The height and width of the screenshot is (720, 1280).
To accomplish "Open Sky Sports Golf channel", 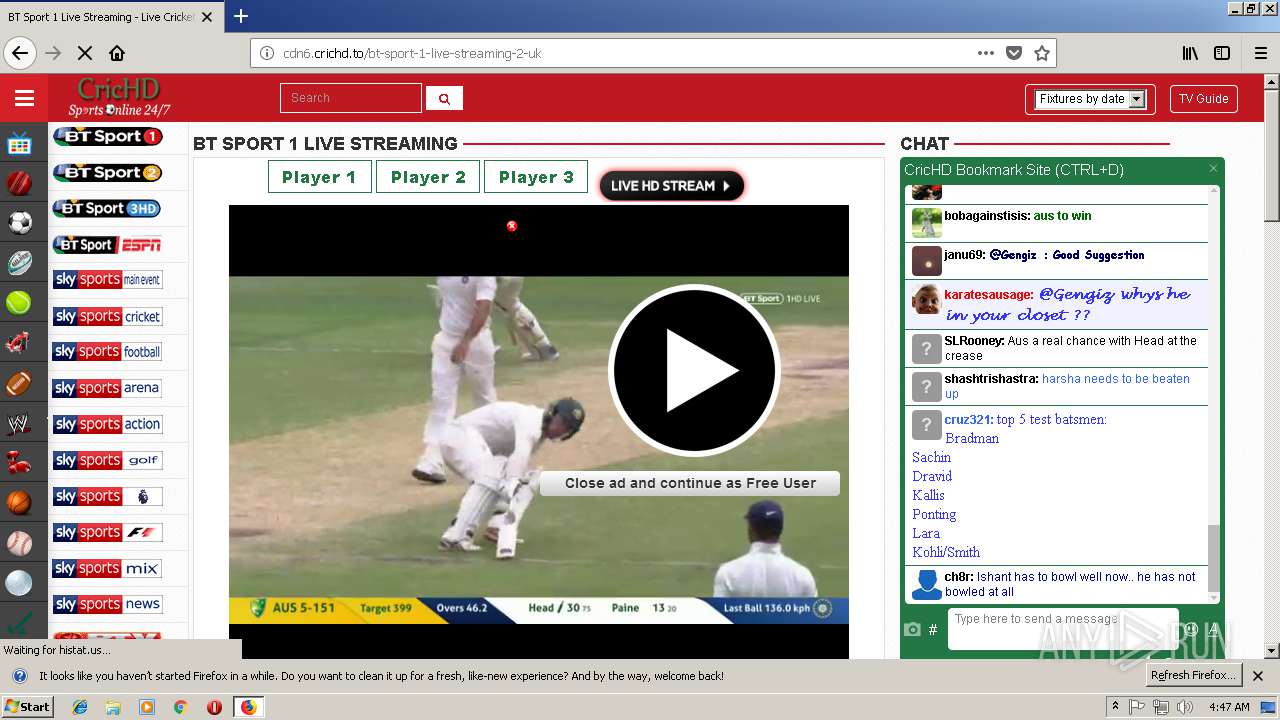I will coord(107,460).
